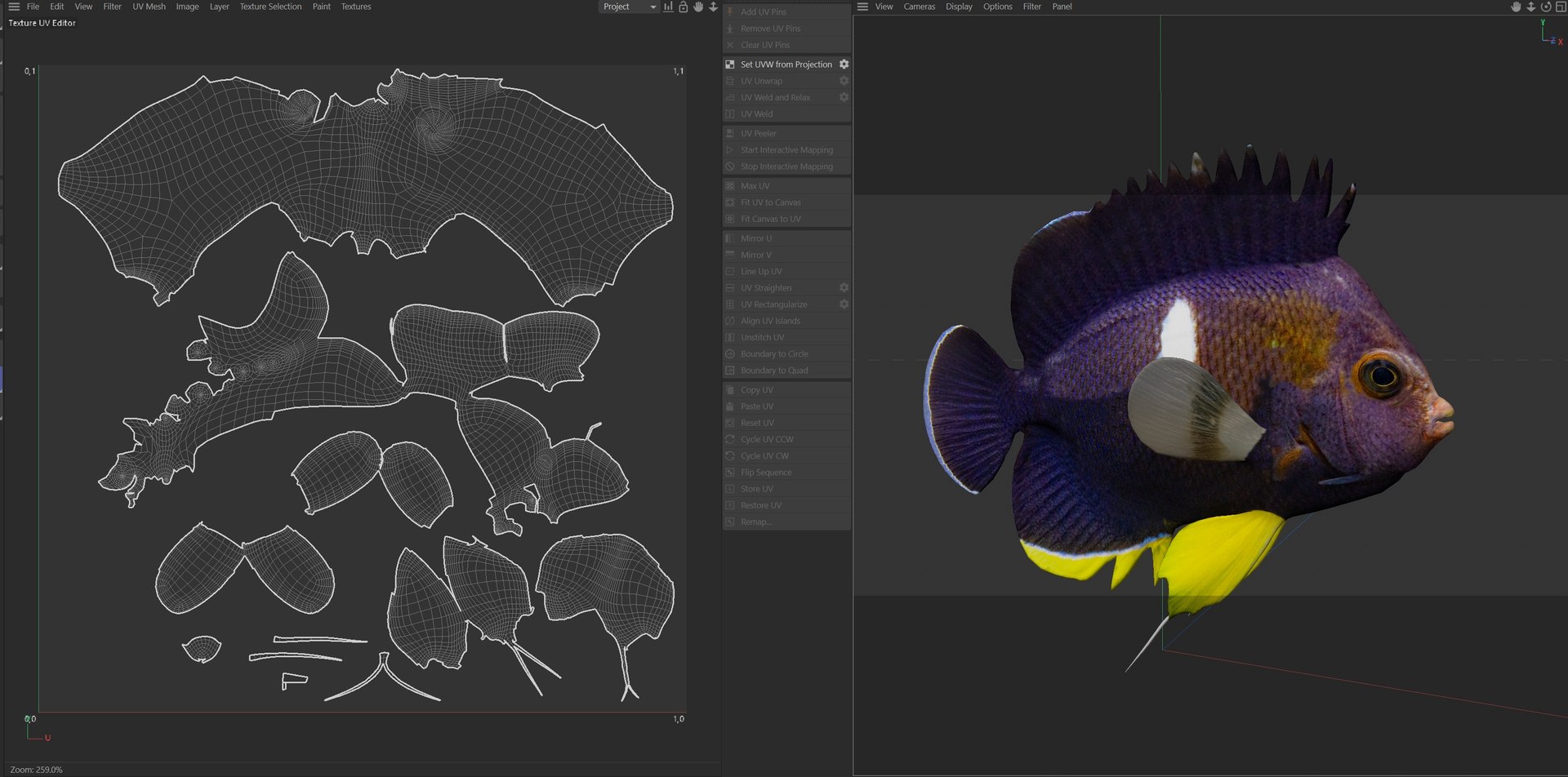Open UV Weld and Relax settings gear
The width and height of the screenshot is (1568, 777).
(844, 97)
